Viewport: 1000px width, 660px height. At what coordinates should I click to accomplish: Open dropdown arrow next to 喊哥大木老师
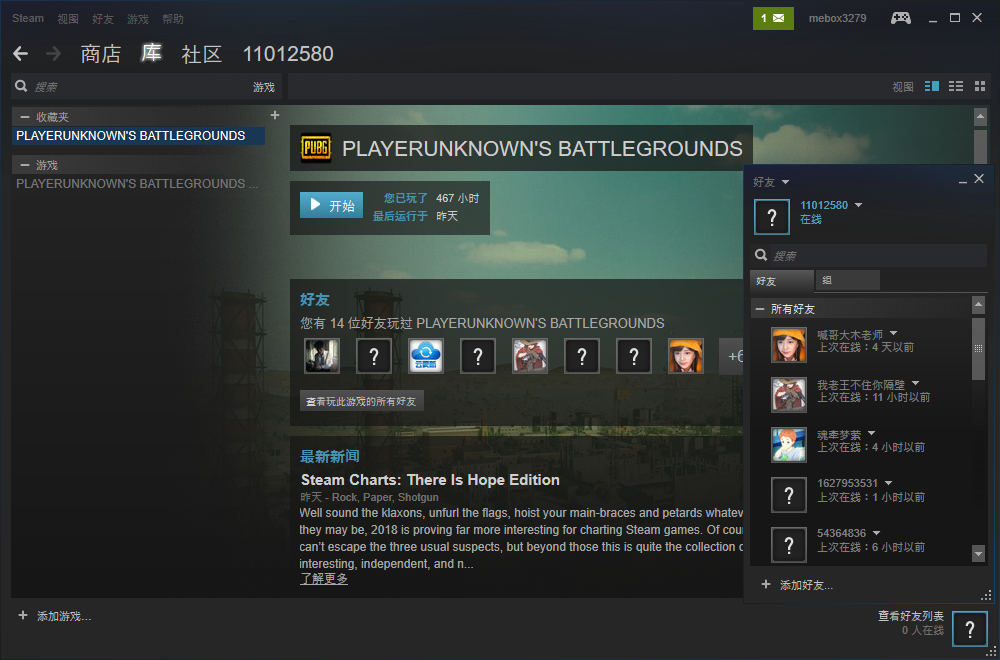tap(893, 333)
